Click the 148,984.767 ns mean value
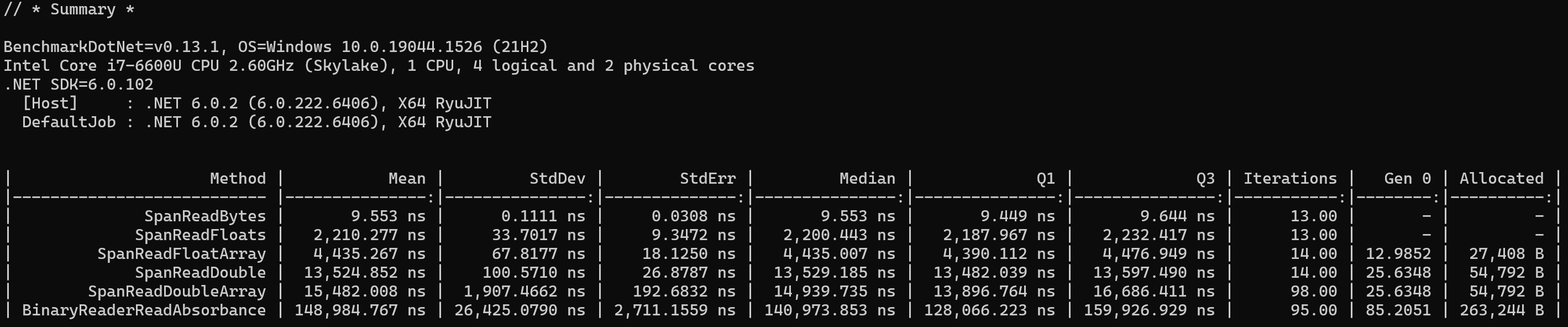1568x327 pixels. (360, 310)
